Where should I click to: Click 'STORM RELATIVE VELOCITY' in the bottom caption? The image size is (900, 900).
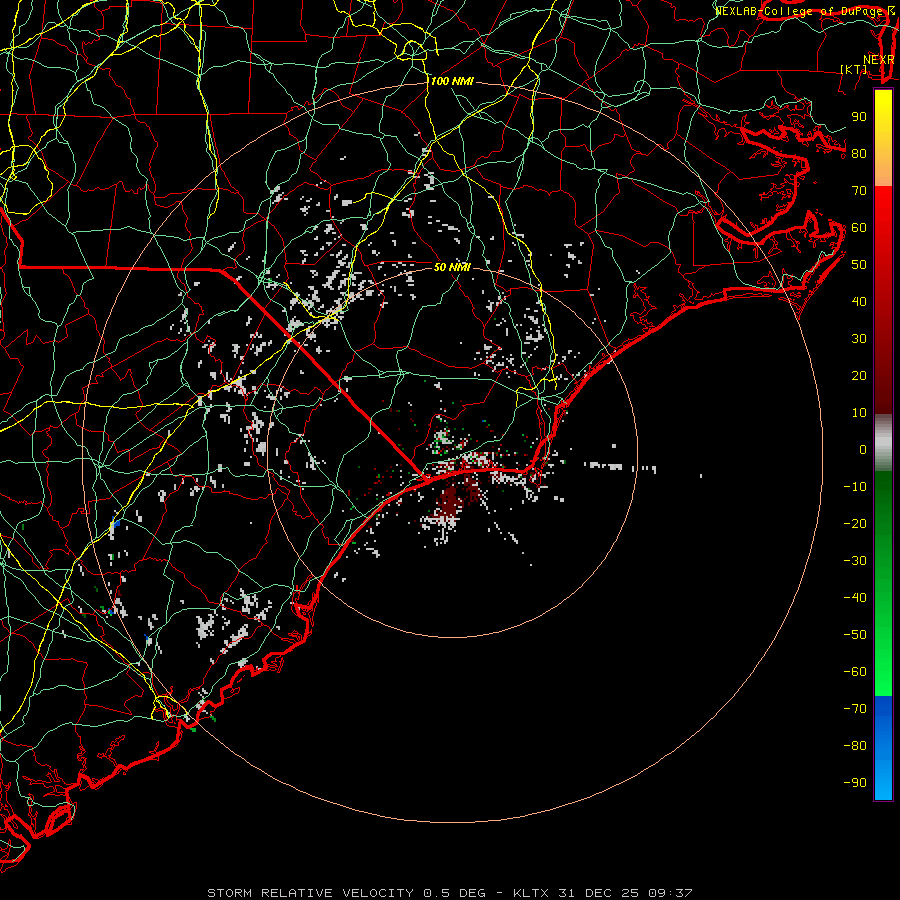[x=310, y=893]
